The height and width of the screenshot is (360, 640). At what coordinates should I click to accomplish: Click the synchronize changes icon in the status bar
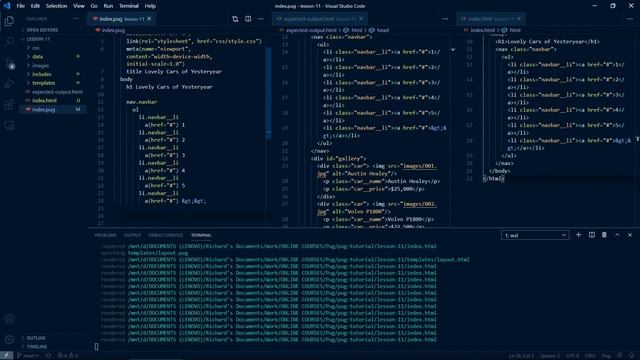49,356
